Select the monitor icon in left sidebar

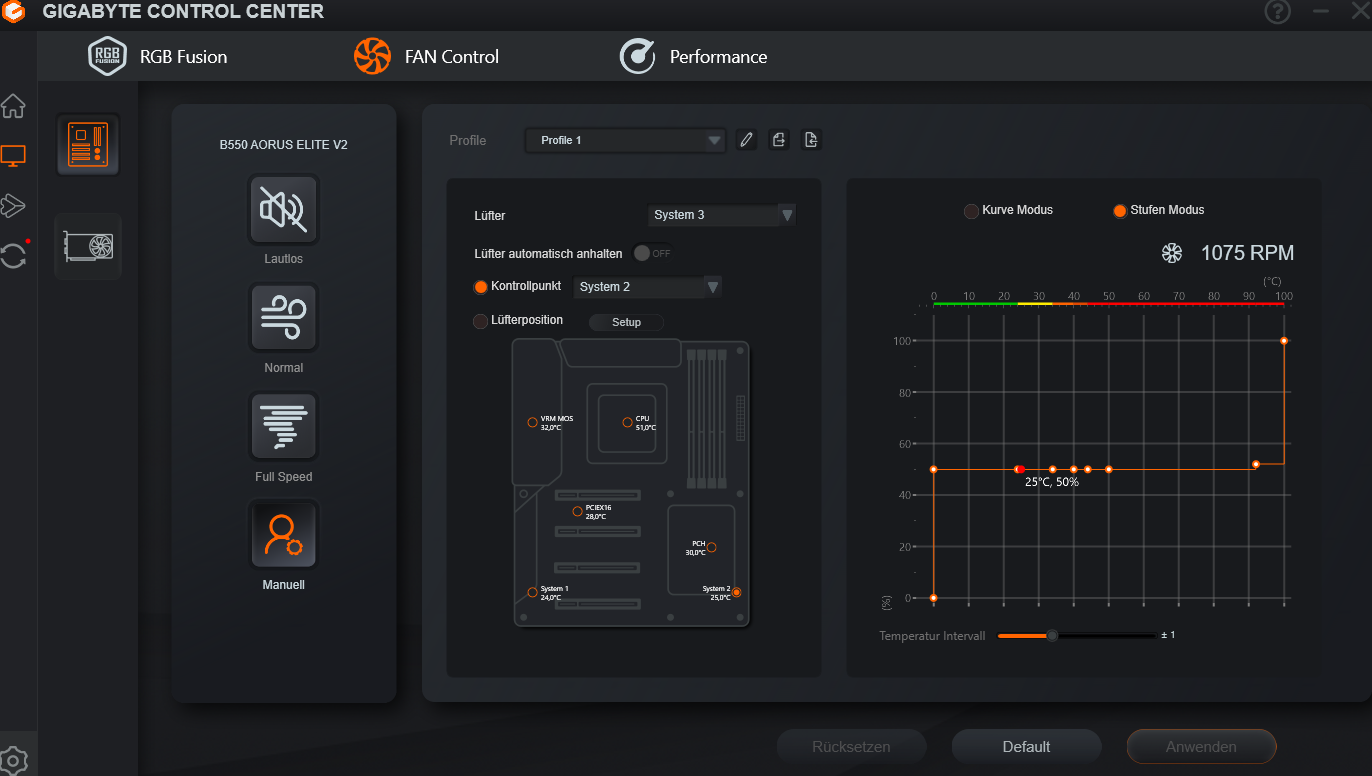point(13,155)
